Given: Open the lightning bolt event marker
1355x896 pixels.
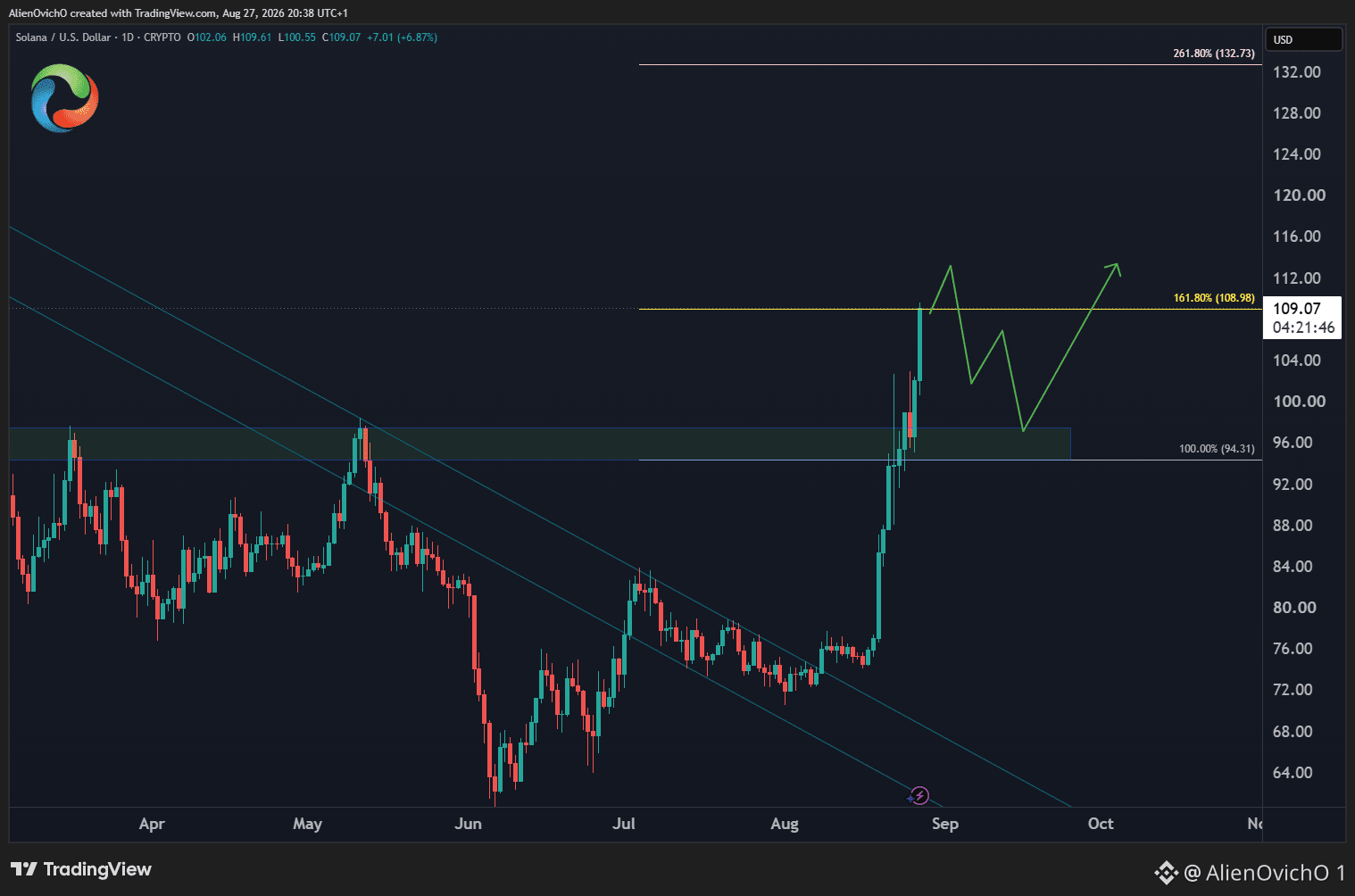Looking at the screenshot, I should [x=919, y=795].
